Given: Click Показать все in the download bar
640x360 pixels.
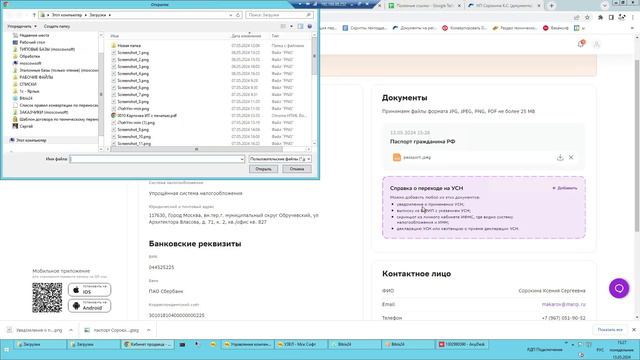Looking at the screenshot, I should (610, 330).
